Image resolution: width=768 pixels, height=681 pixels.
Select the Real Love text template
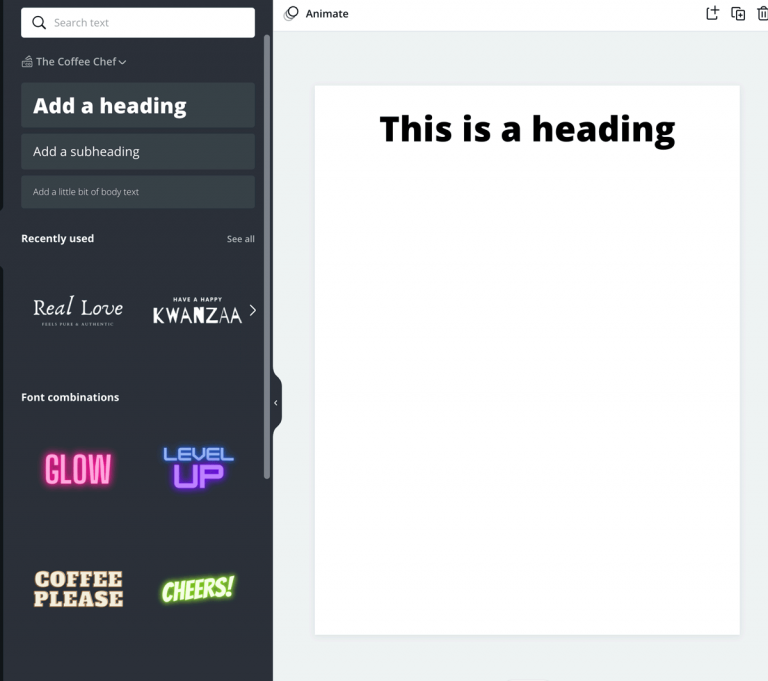[78, 311]
